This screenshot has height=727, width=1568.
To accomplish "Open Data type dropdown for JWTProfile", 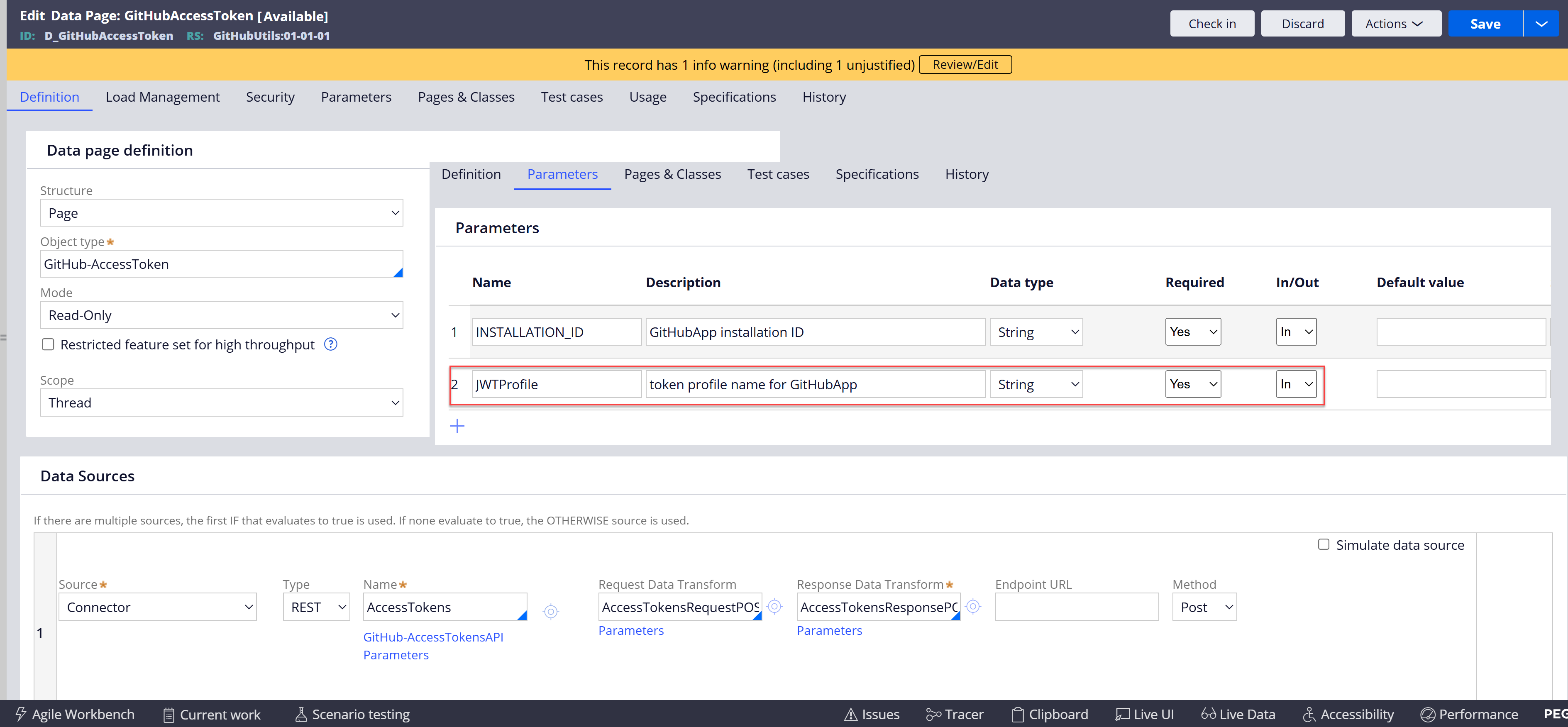I will tap(1036, 385).
